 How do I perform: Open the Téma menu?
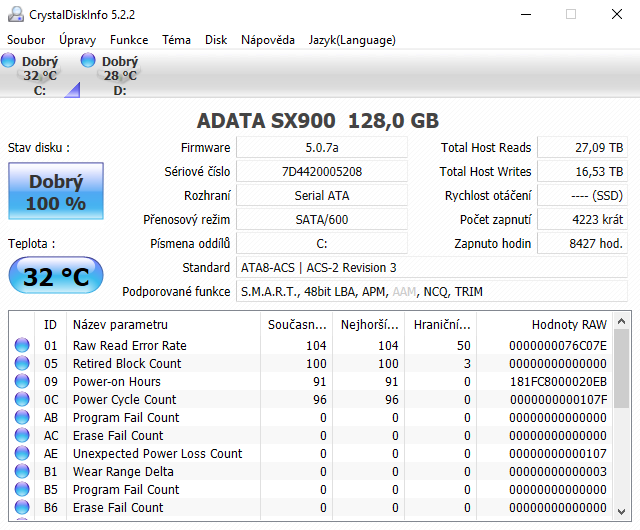(176, 40)
